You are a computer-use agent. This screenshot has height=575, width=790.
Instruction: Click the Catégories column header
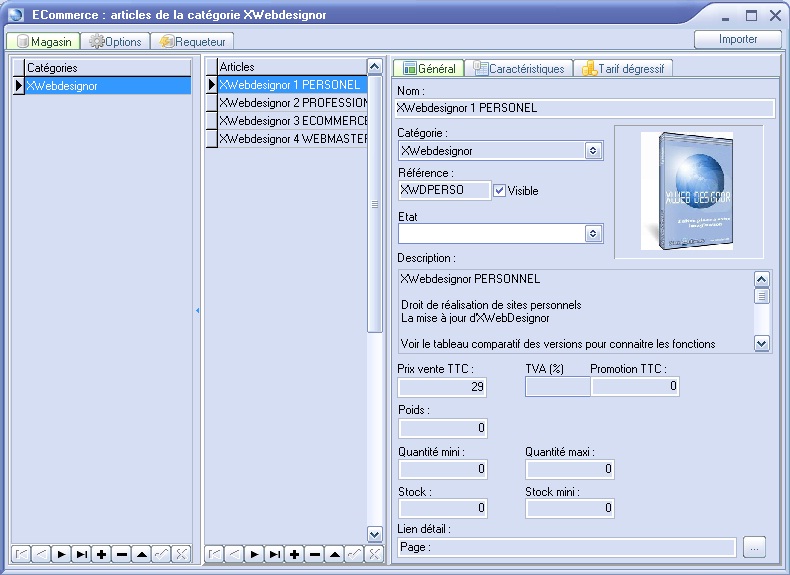click(108, 68)
